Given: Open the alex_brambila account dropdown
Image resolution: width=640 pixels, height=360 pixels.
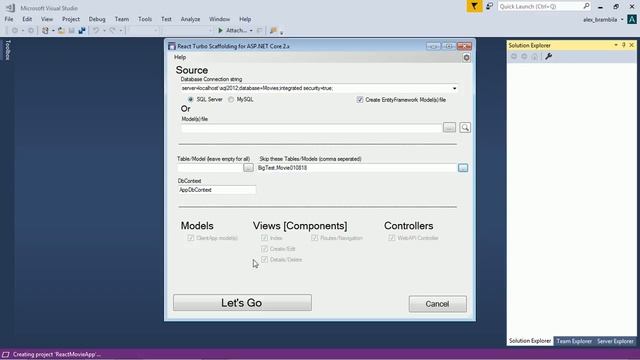Looking at the screenshot, I should pos(622,20).
